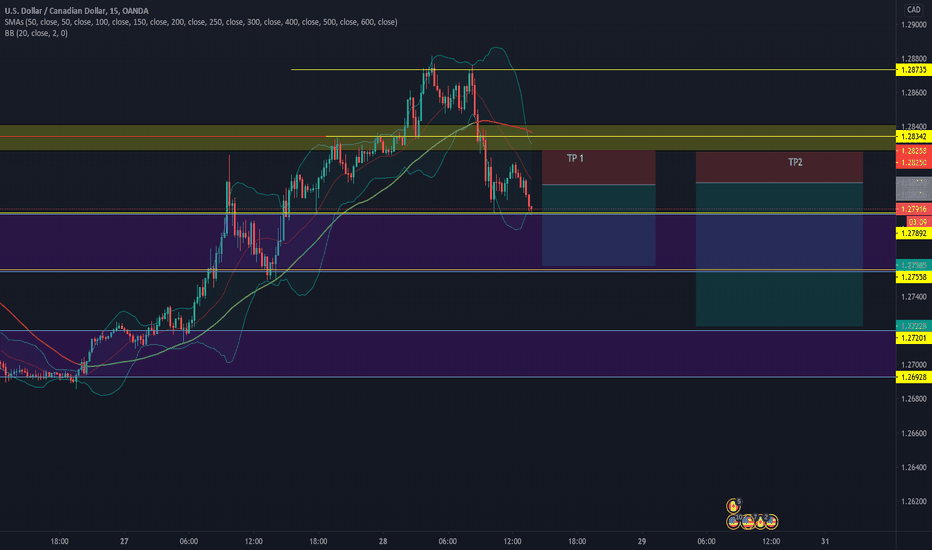
Task: Click the Canada event icon with badge 2
Action: click(760, 522)
